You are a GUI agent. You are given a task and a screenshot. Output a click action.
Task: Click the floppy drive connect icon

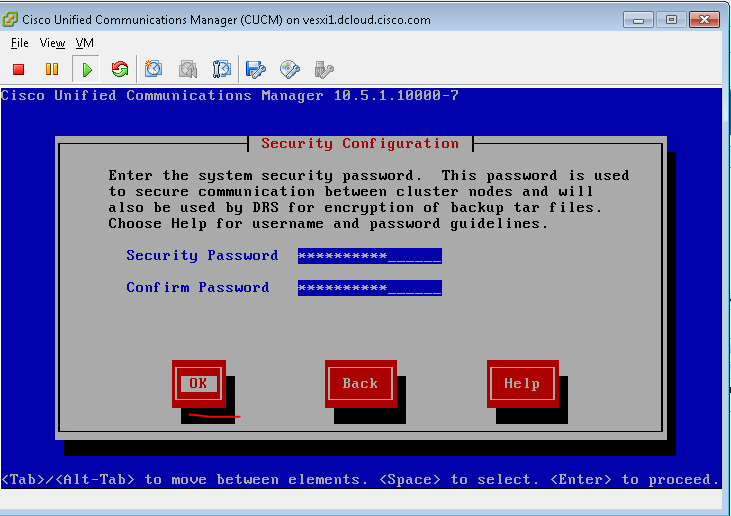pyautogui.click(x=255, y=69)
